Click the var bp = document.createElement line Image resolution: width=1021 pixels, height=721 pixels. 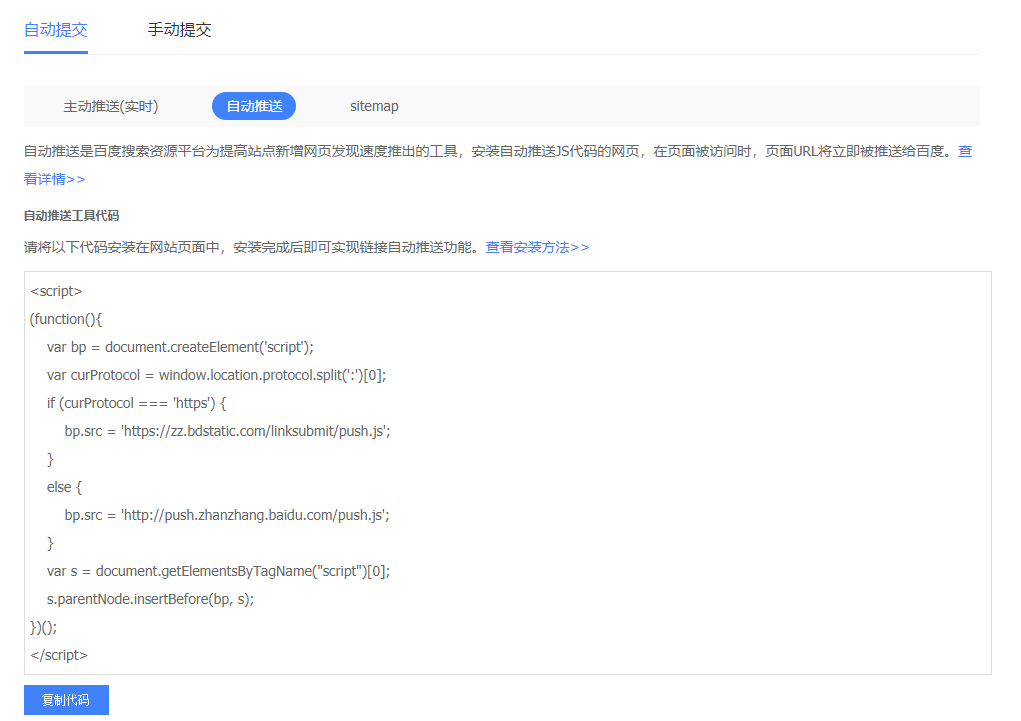(180, 347)
